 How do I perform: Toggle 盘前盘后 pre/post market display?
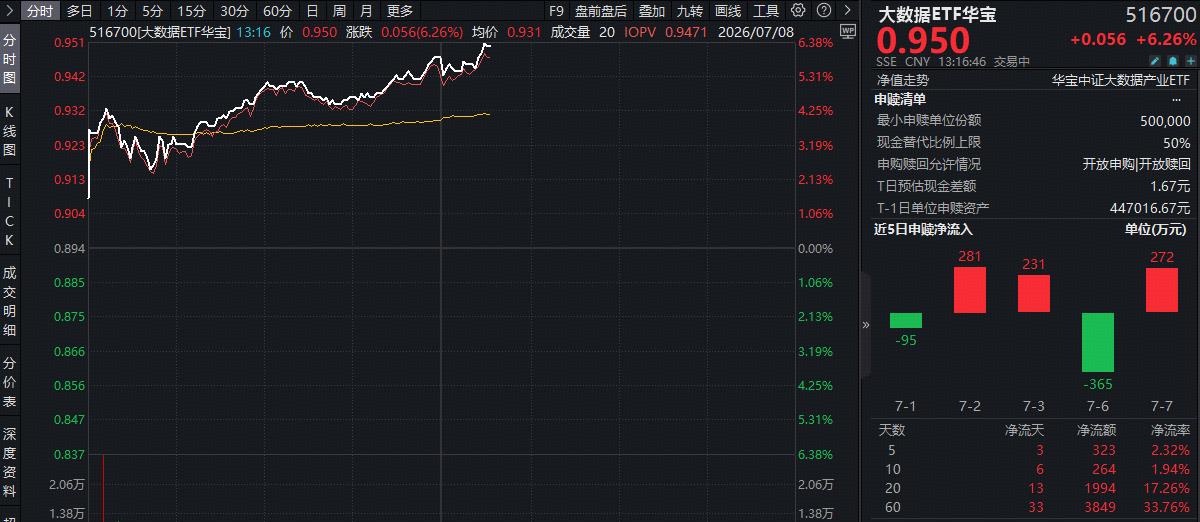601,11
